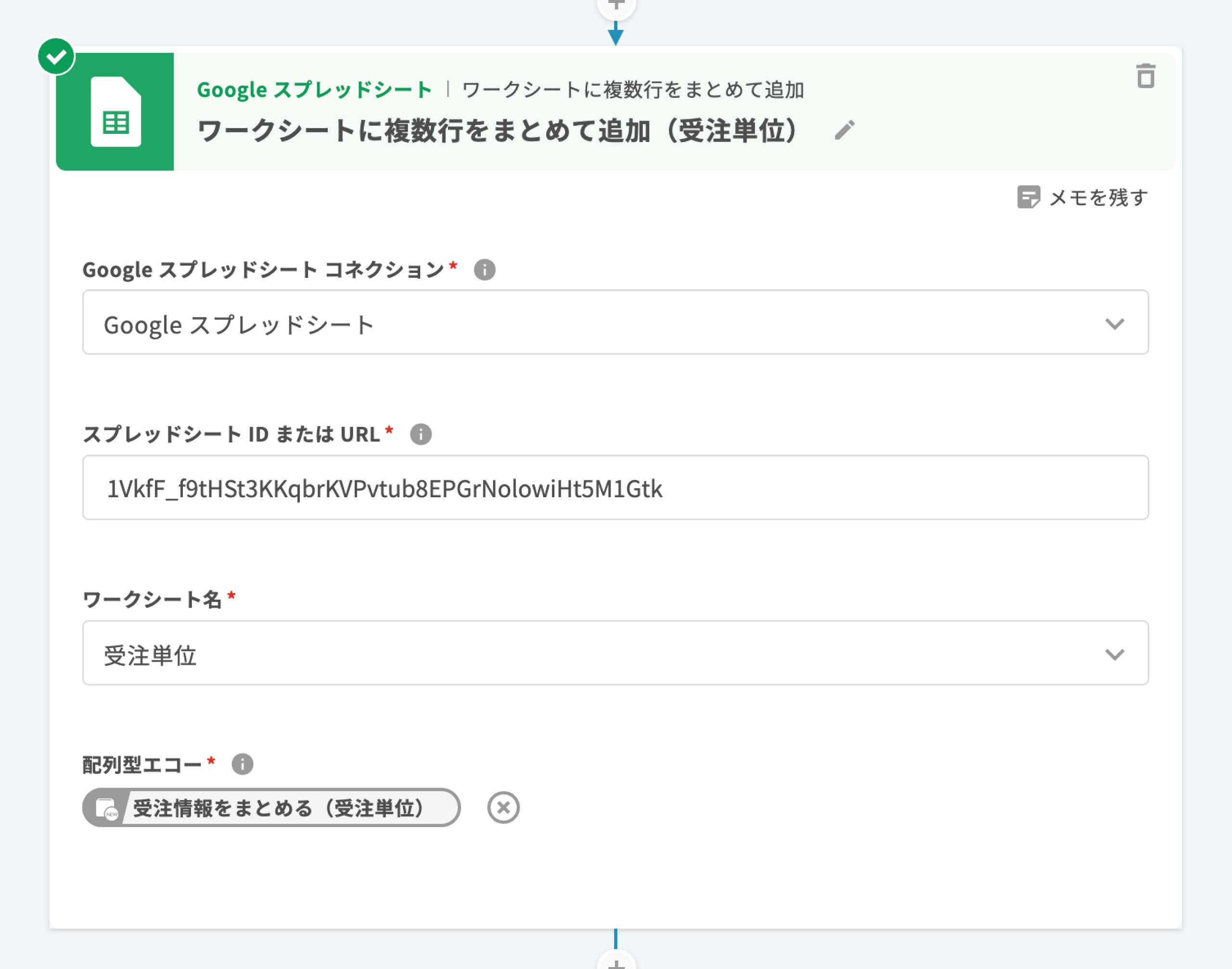Click the Google Sheets app icon
The image size is (1232, 969).
coord(115,112)
